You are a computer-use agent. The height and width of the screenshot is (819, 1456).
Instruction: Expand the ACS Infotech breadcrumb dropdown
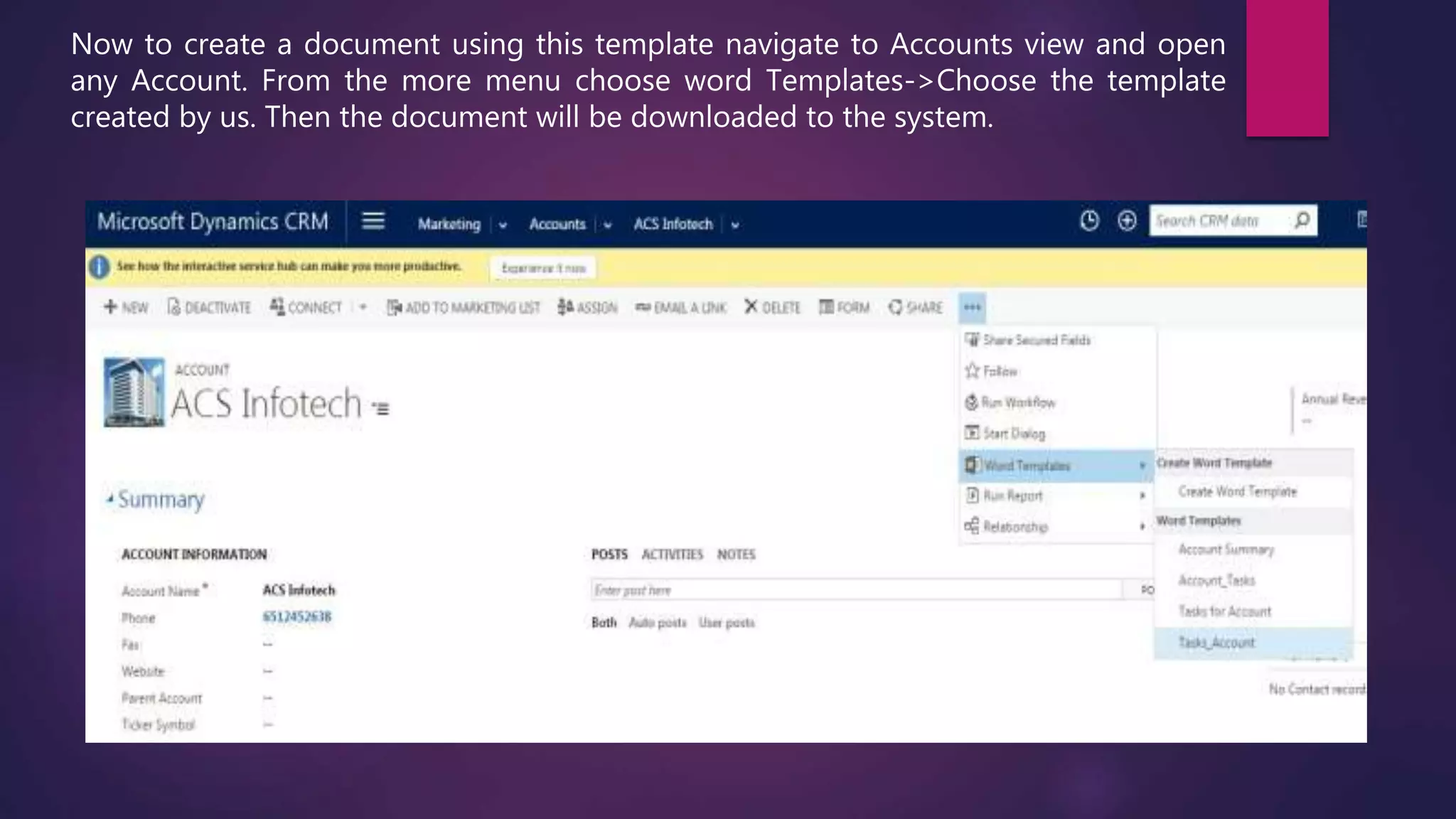(735, 225)
